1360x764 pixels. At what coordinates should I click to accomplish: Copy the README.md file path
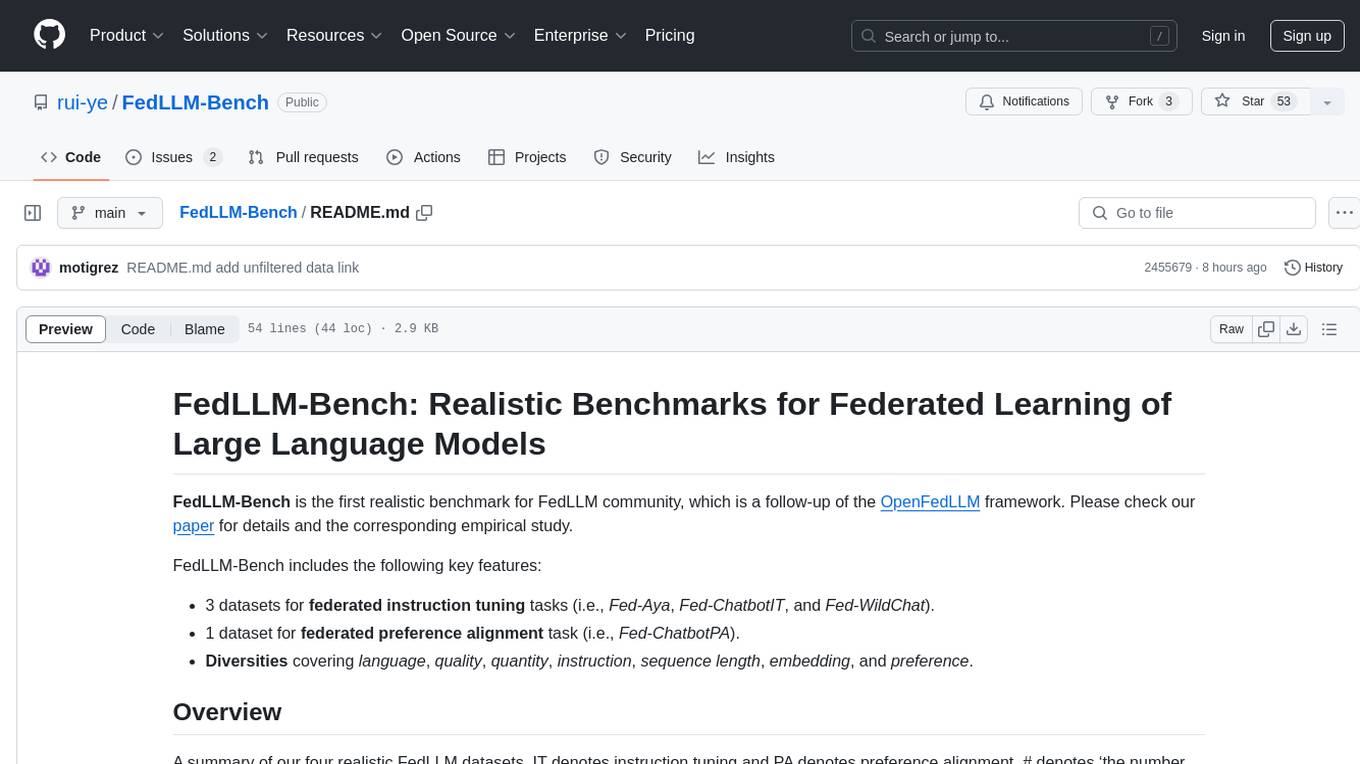coord(424,212)
